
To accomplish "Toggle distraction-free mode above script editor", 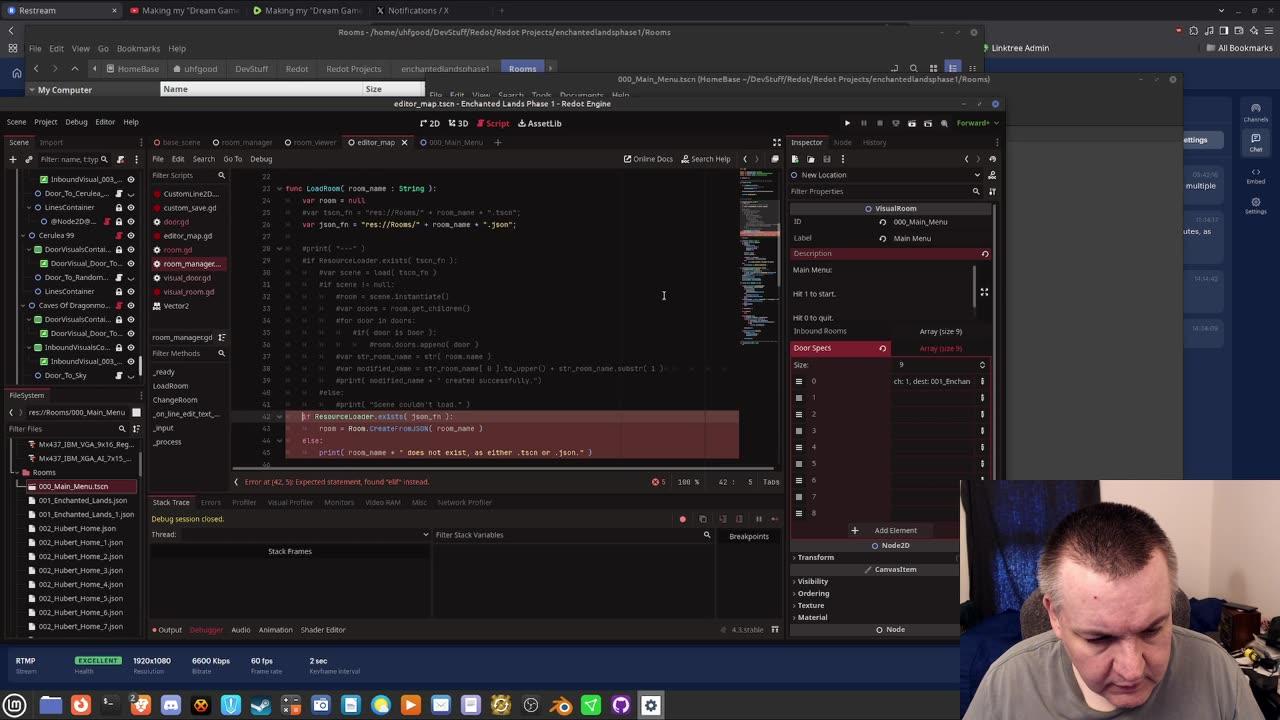I will pyautogui.click(x=777, y=142).
